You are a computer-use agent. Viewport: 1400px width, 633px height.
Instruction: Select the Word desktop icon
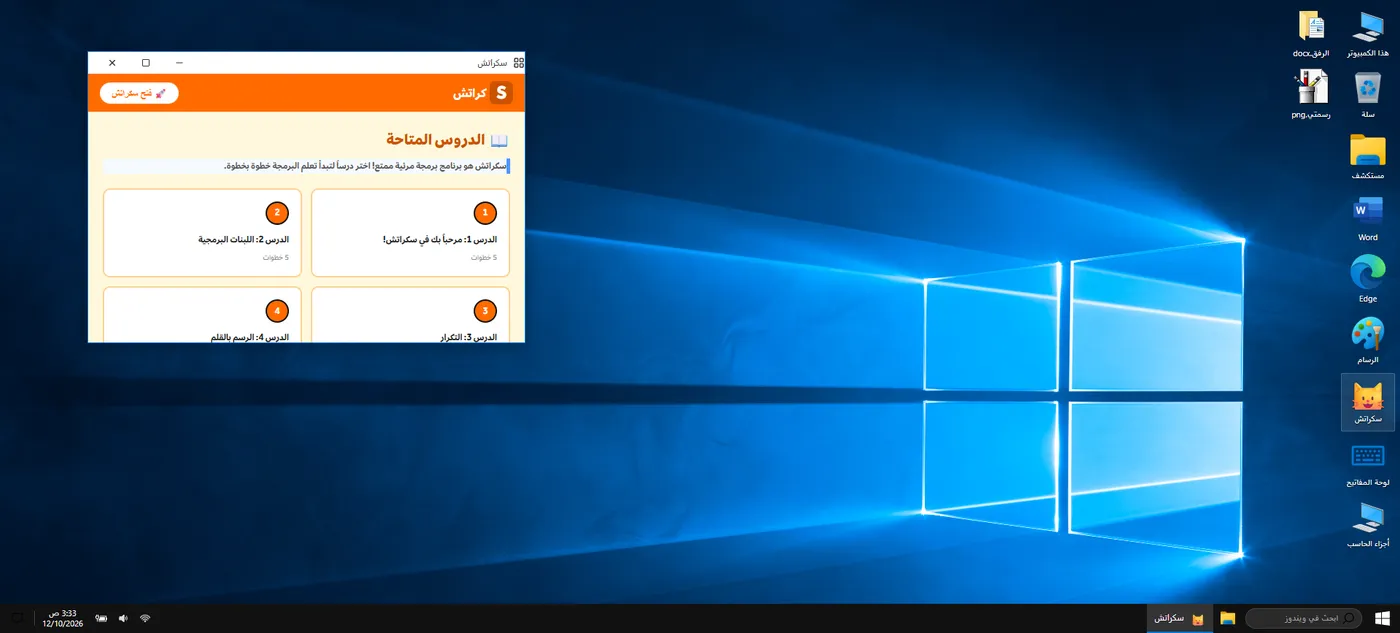(x=1367, y=220)
